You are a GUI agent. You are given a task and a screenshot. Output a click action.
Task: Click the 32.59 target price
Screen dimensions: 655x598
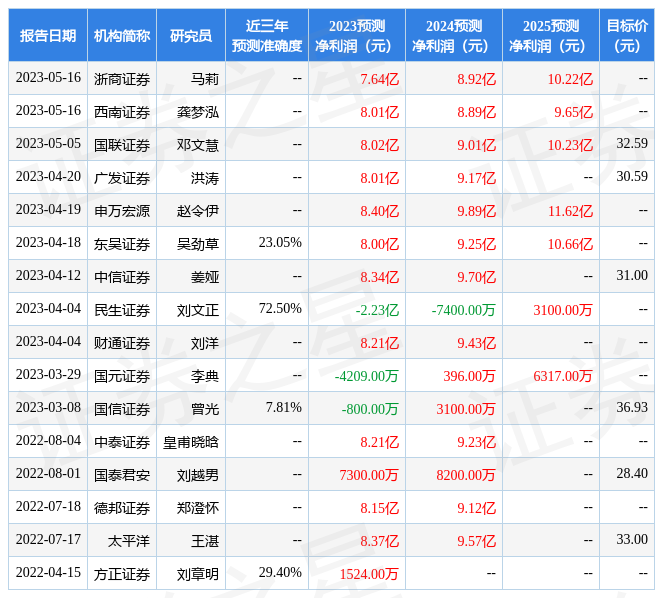click(632, 143)
